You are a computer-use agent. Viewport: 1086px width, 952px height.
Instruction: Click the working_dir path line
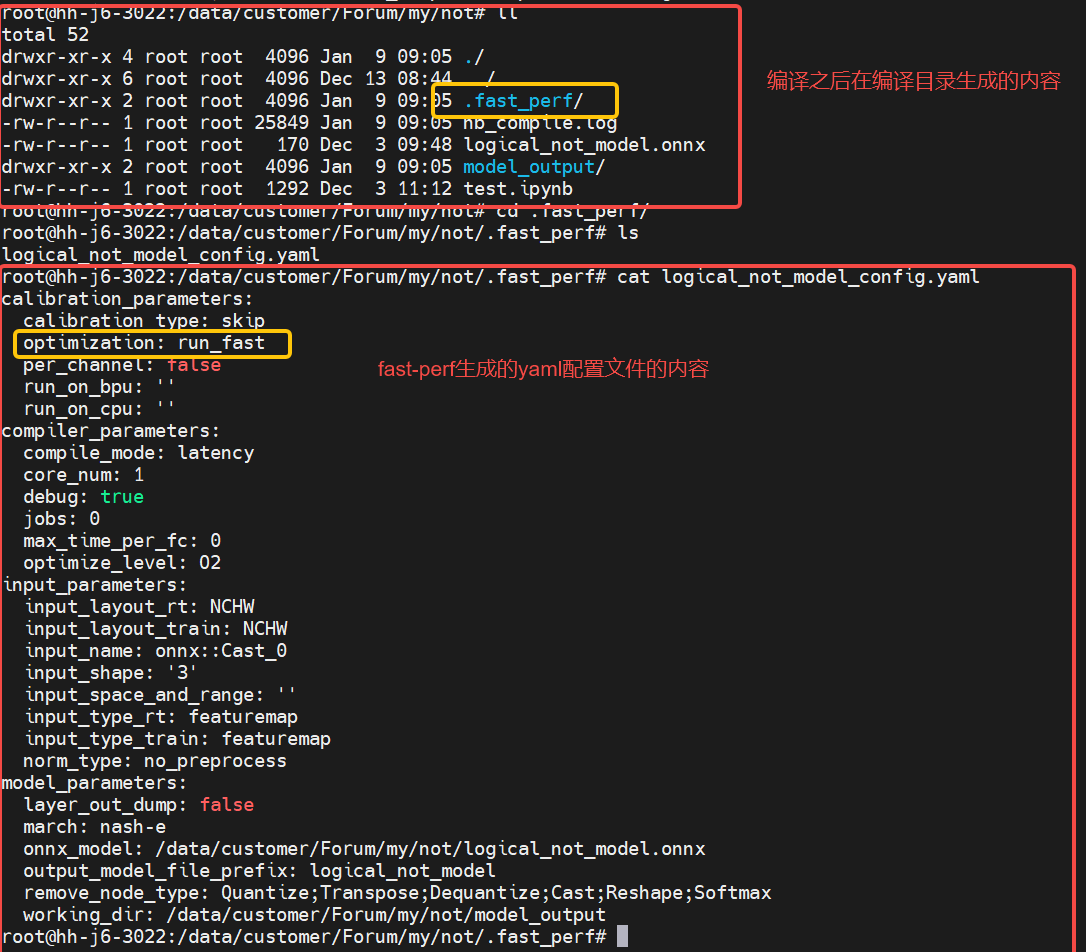click(314, 915)
